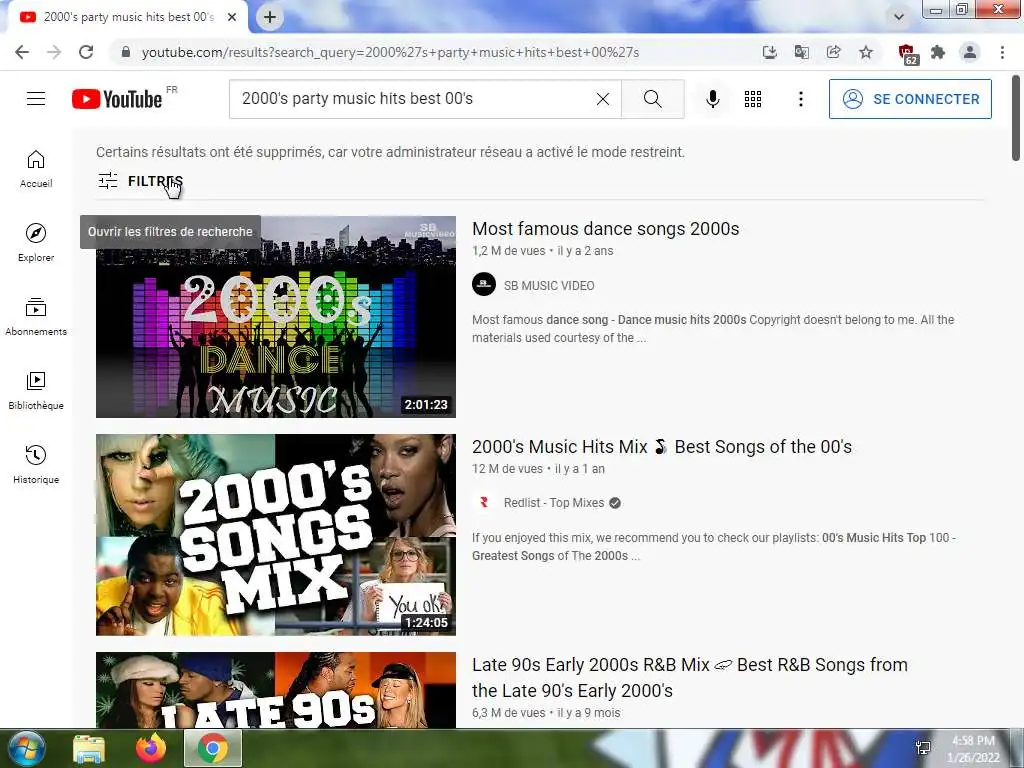Click '1,2 M de vues' metadata text
This screenshot has width=1024, height=768.
[509, 251]
